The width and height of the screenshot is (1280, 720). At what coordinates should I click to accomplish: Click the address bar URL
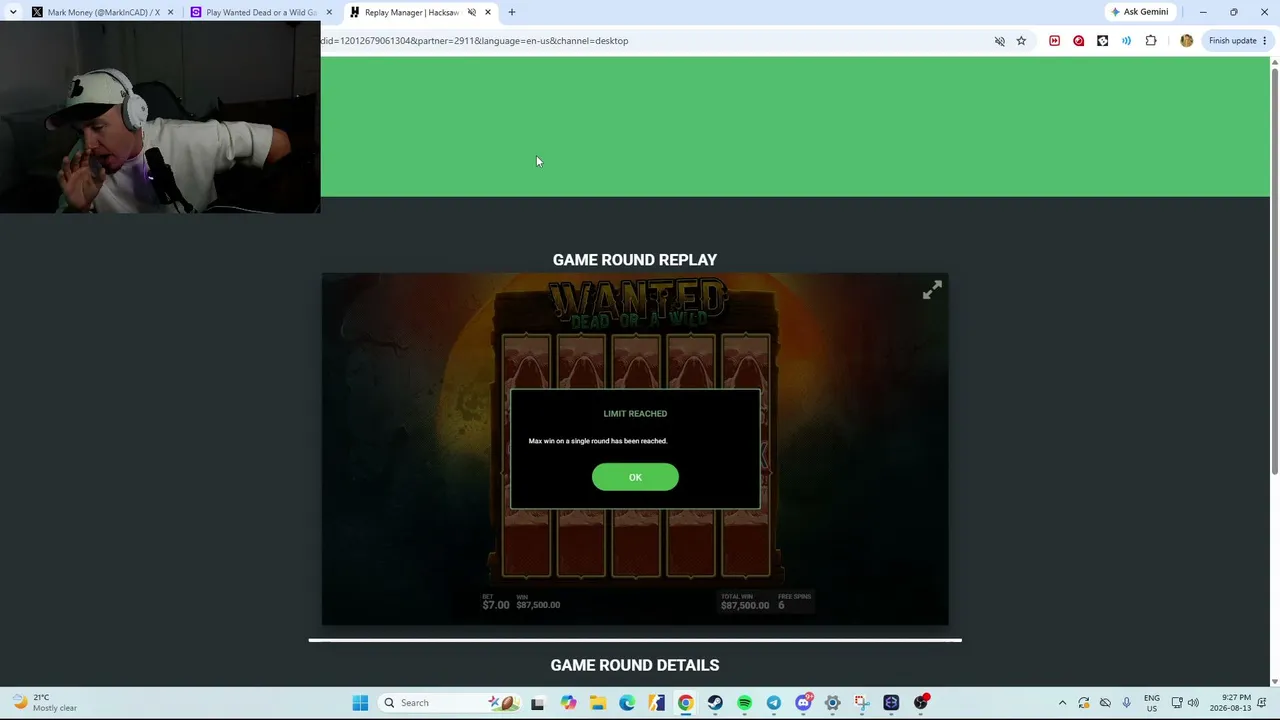[x=474, y=41]
